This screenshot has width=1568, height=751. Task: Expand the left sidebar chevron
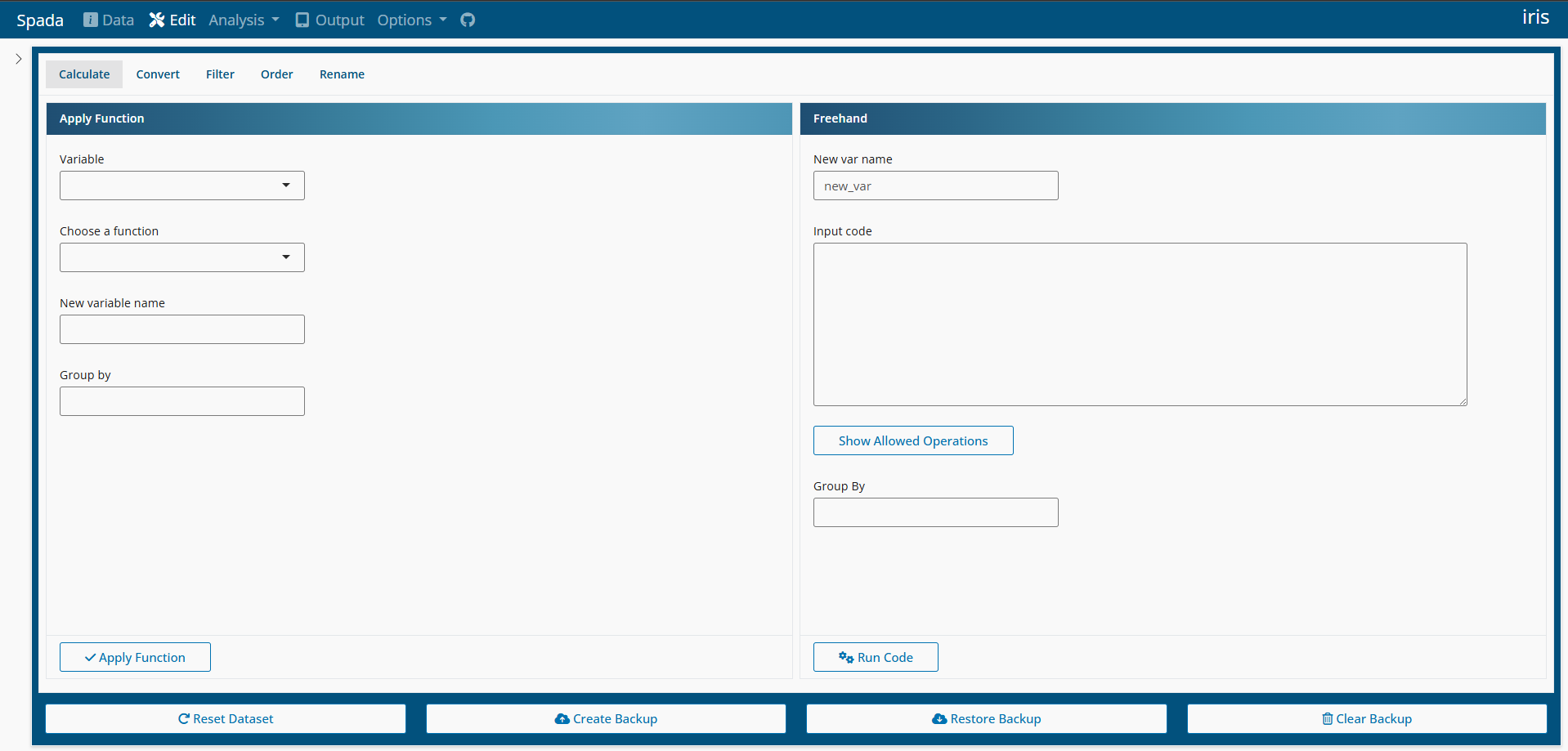(19, 59)
